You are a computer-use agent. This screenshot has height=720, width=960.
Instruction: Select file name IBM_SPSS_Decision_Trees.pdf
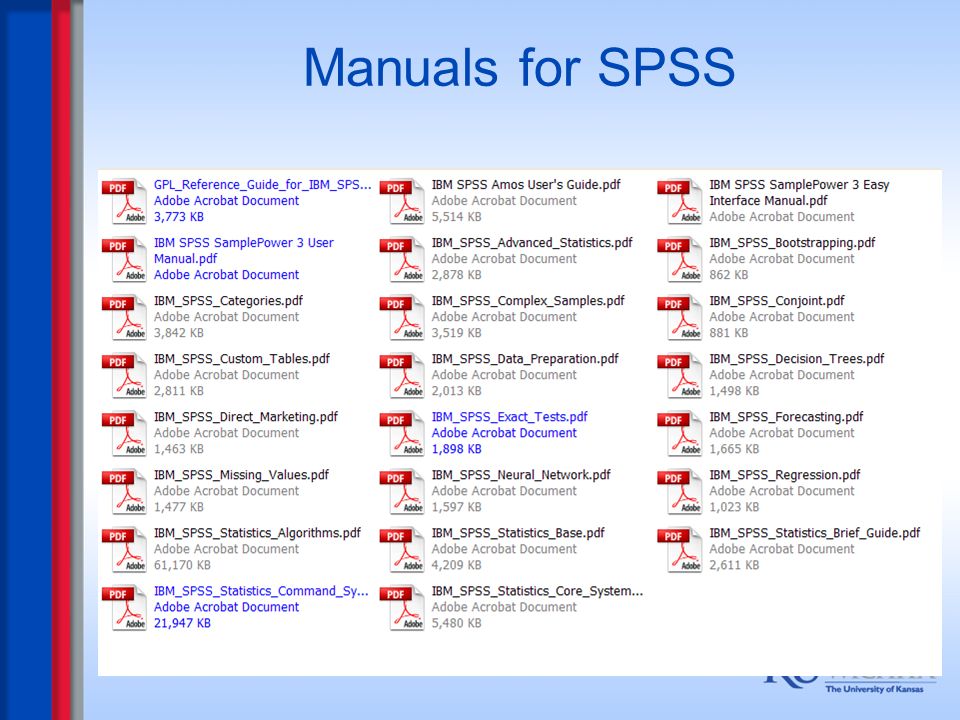coord(797,359)
